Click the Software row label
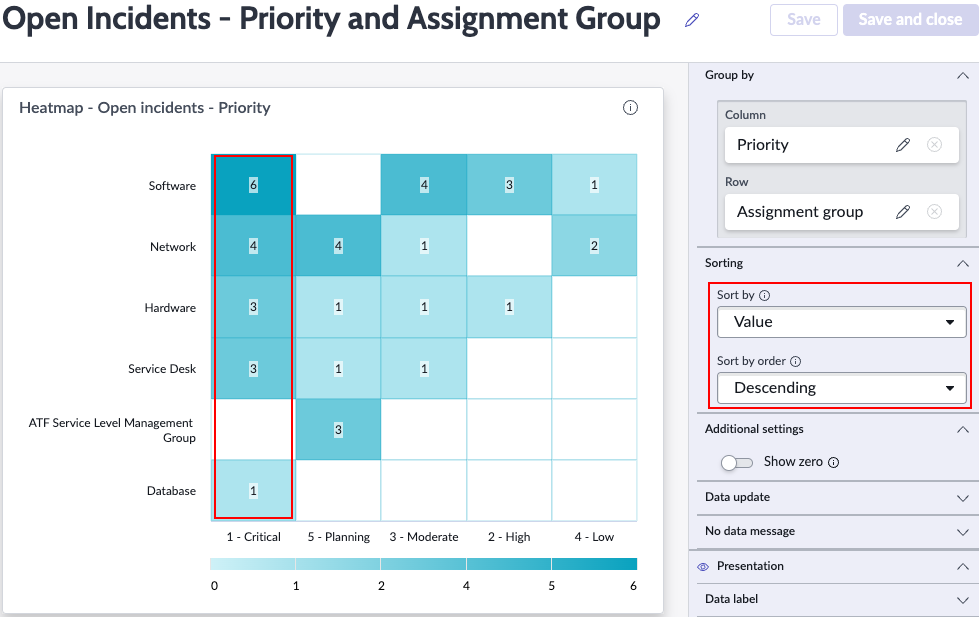979x617 pixels. (x=172, y=186)
